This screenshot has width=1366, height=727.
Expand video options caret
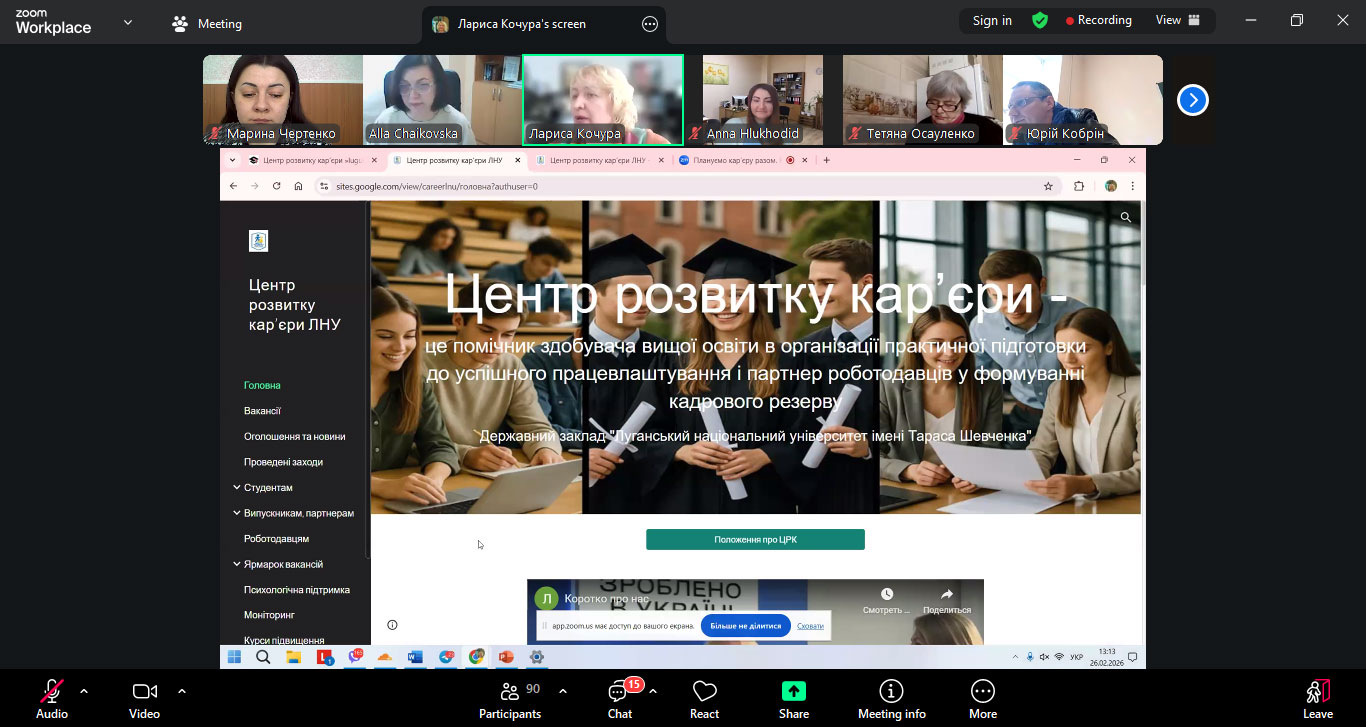[x=182, y=690]
